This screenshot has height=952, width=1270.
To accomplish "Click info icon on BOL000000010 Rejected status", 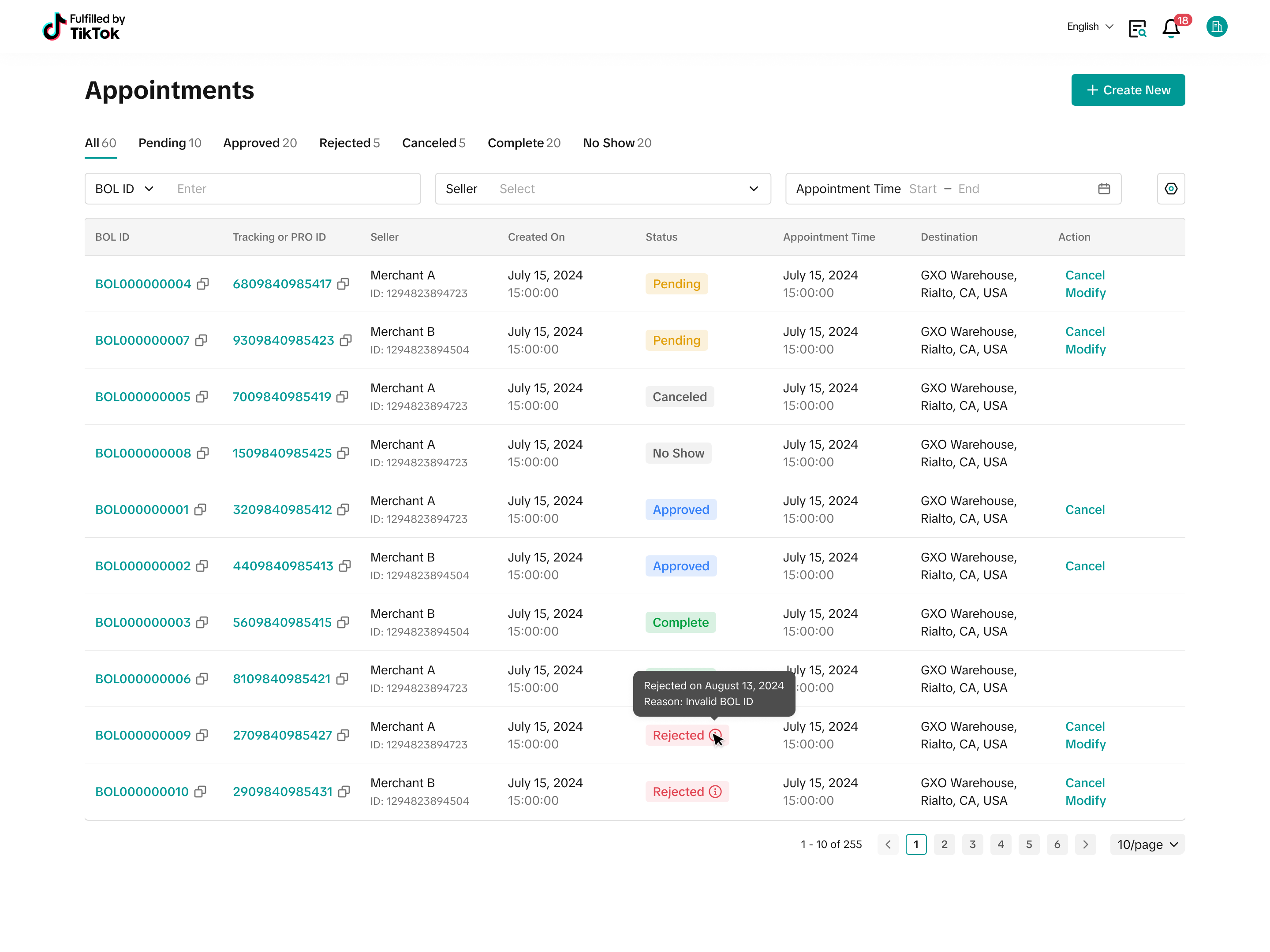I will tap(715, 792).
